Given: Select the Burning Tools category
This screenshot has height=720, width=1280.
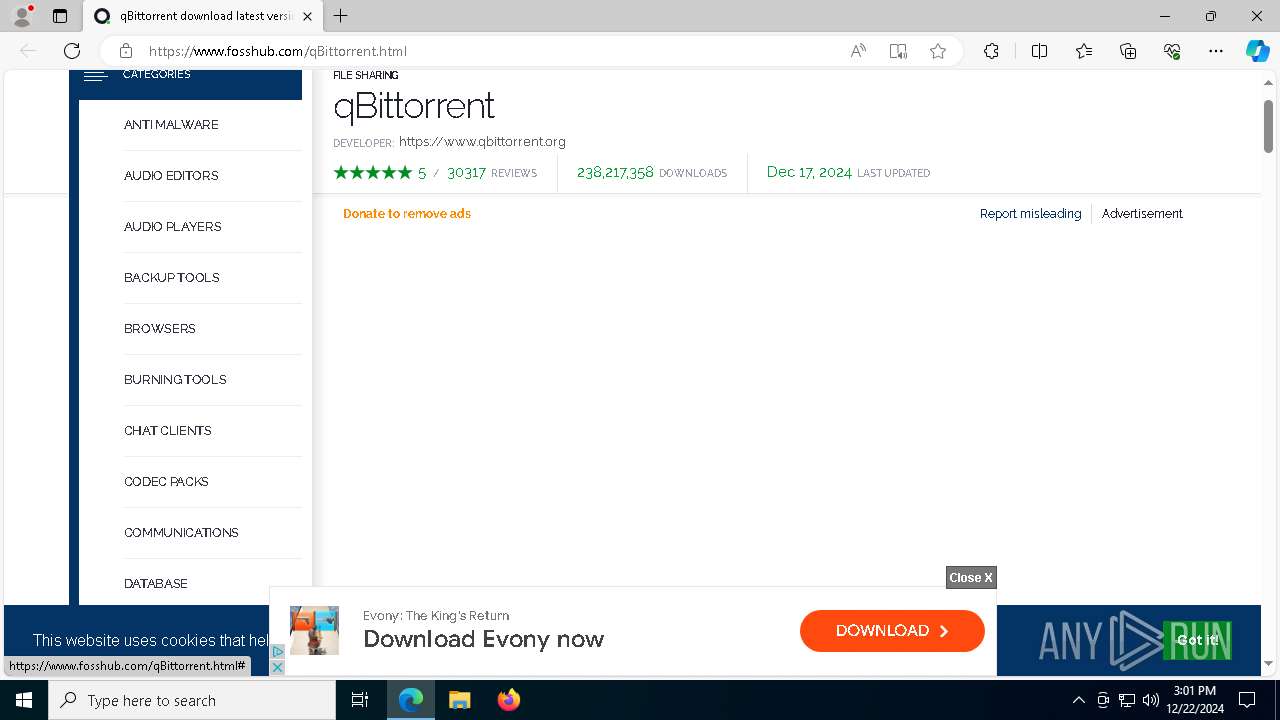Looking at the screenshot, I should 175,380.
